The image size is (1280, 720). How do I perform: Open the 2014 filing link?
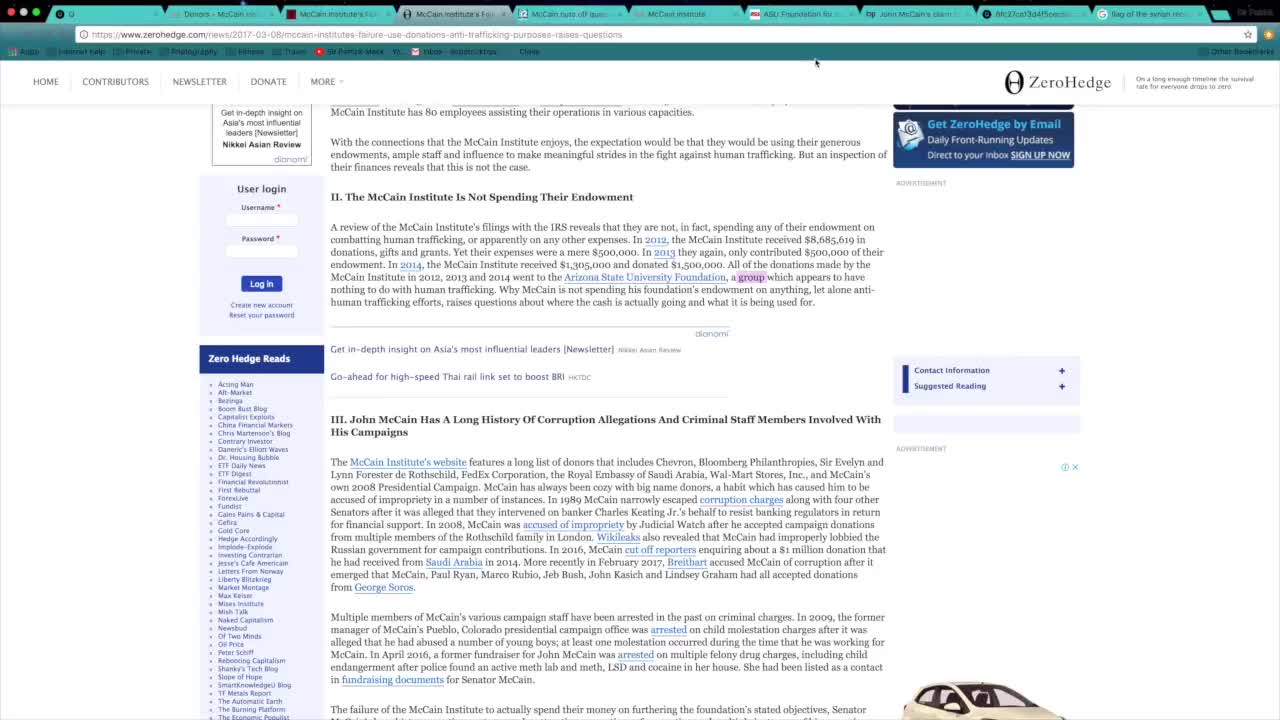pyautogui.click(x=411, y=265)
